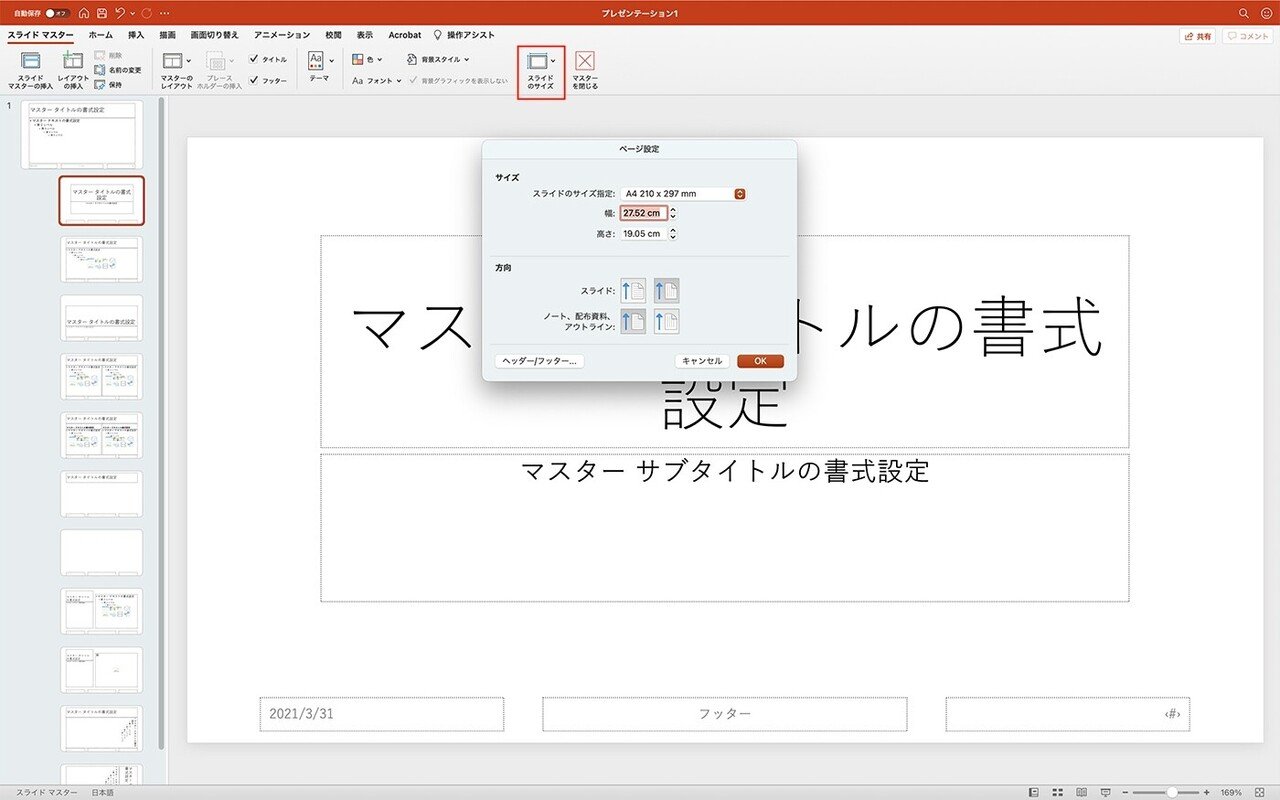Click the 幅 27.52 cm input field
This screenshot has height=800, width=1280.
643,213
